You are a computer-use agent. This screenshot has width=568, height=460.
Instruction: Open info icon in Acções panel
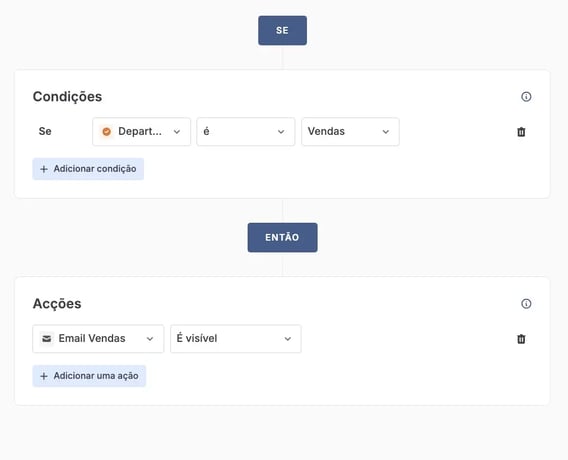(x=526, y=304)
